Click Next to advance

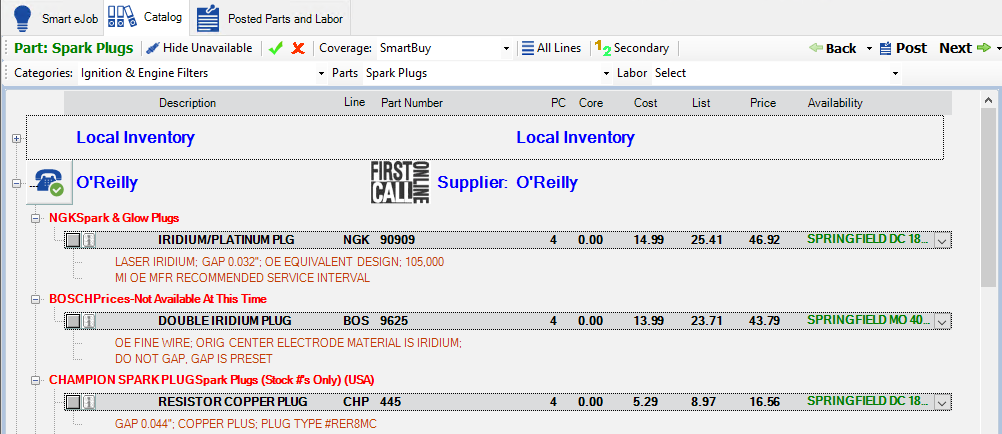(964, 49)
